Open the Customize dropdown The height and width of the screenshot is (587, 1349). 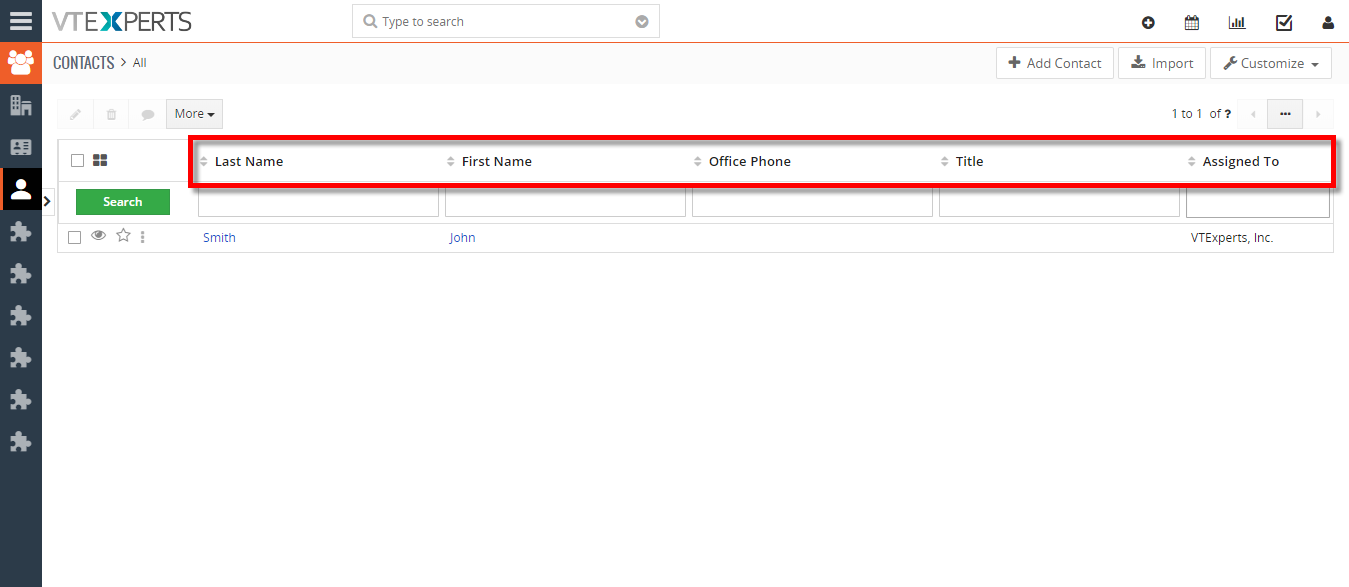point(1271,63)
